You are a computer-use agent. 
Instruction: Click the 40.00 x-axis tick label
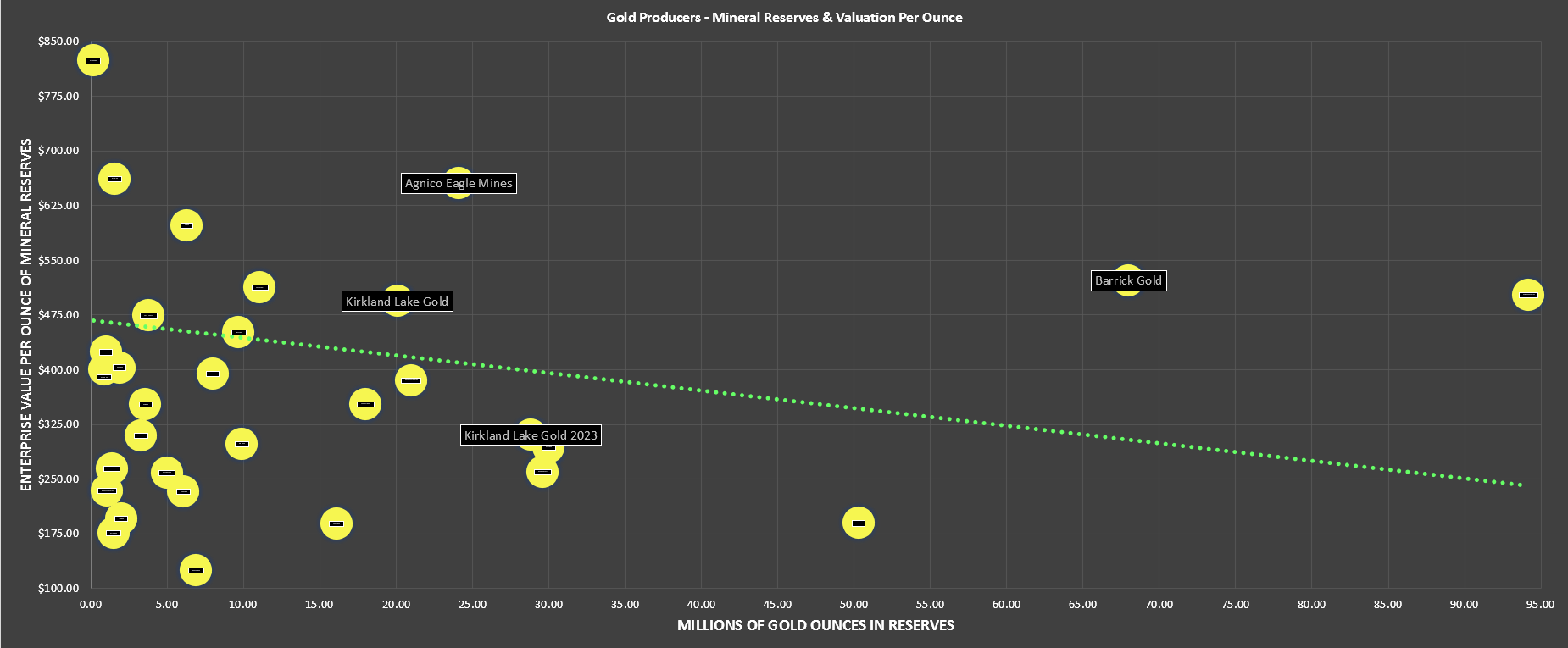click(701, 605)
